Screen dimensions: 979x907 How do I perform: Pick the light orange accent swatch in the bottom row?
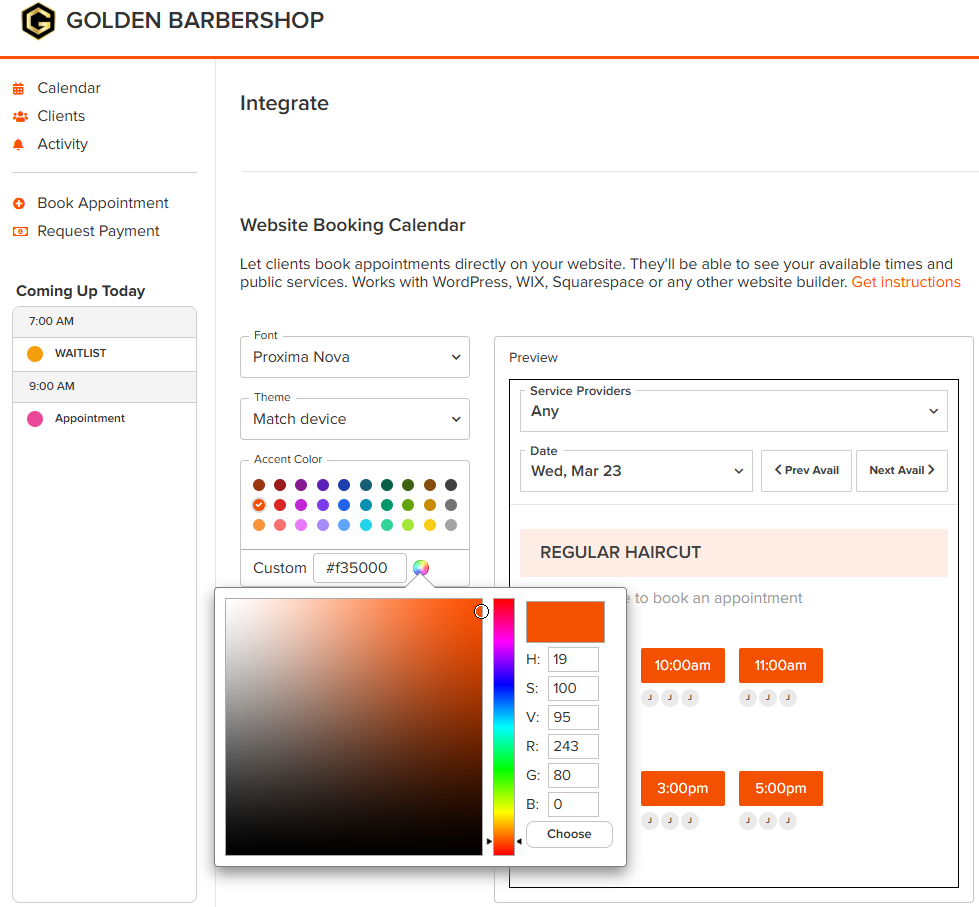(x=259, y=525)
